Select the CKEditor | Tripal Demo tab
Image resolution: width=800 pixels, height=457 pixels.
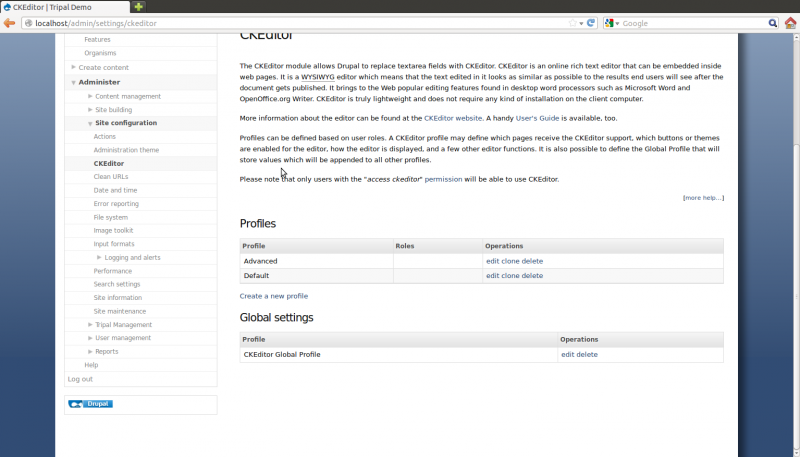pyautogui.click(x=65, y=7)
